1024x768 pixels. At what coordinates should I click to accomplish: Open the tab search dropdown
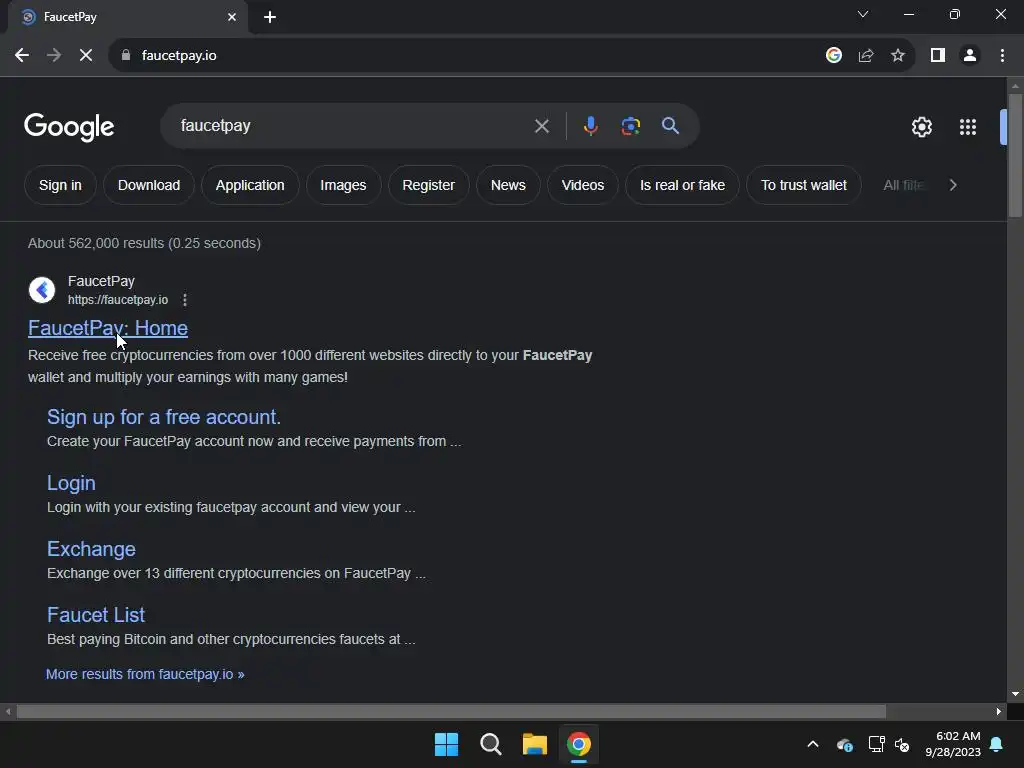[x=863, y=14]
